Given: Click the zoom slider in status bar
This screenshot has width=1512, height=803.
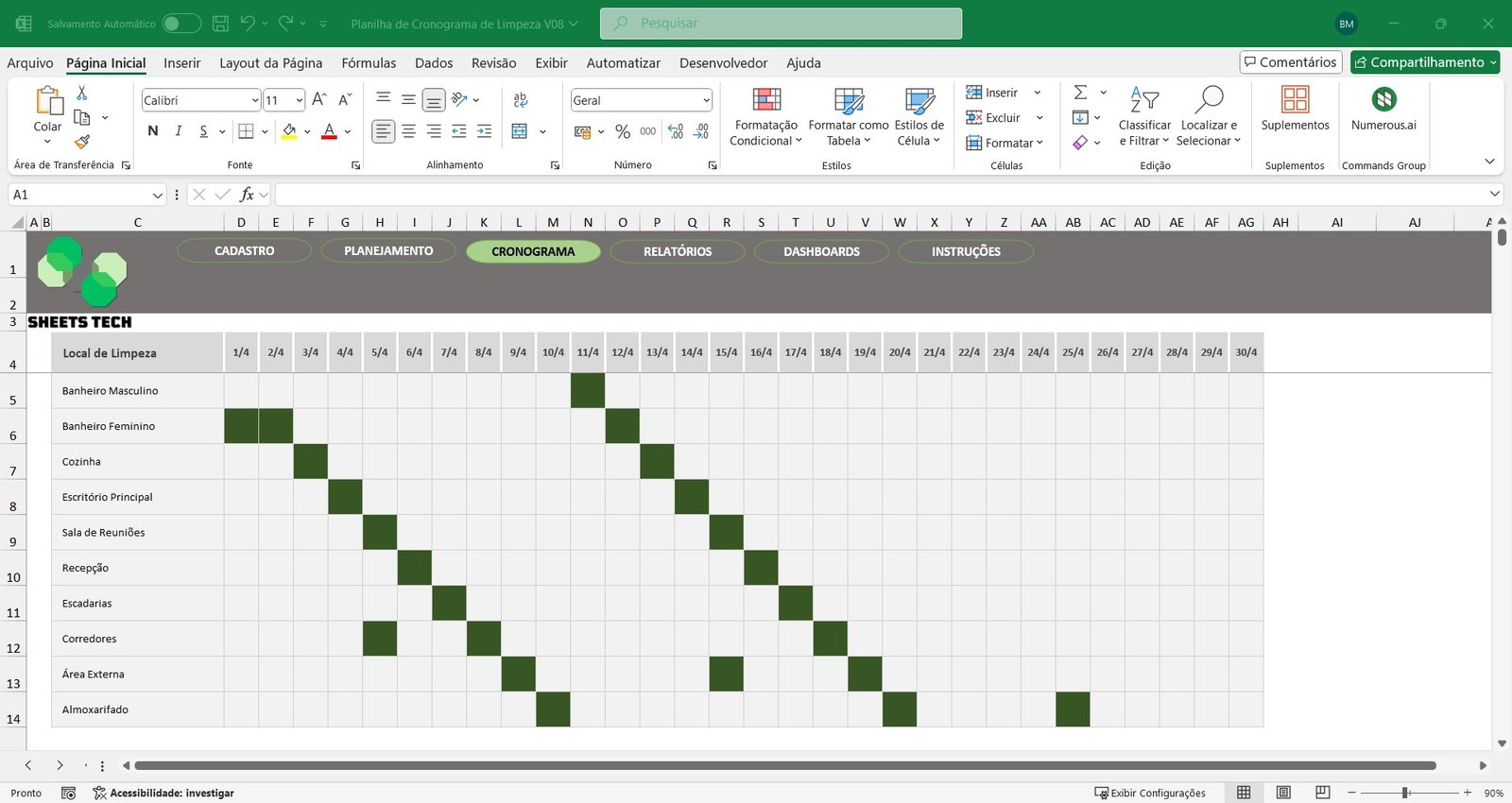Looking at the screenshot, I should tap(1408, 793).
